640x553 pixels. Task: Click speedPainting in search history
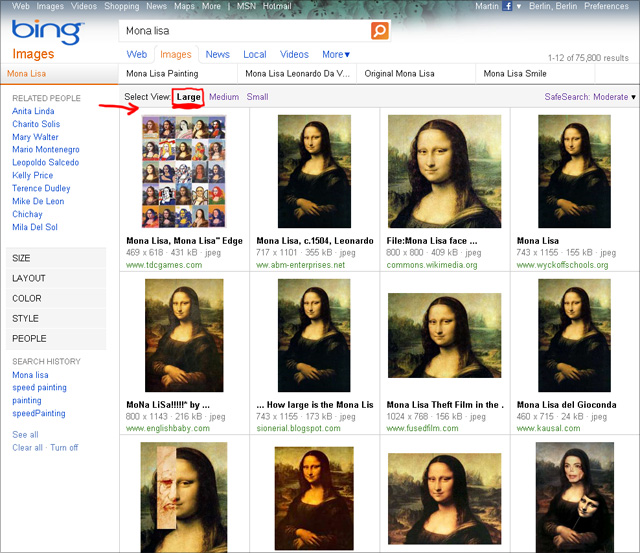tap(39, 413)
